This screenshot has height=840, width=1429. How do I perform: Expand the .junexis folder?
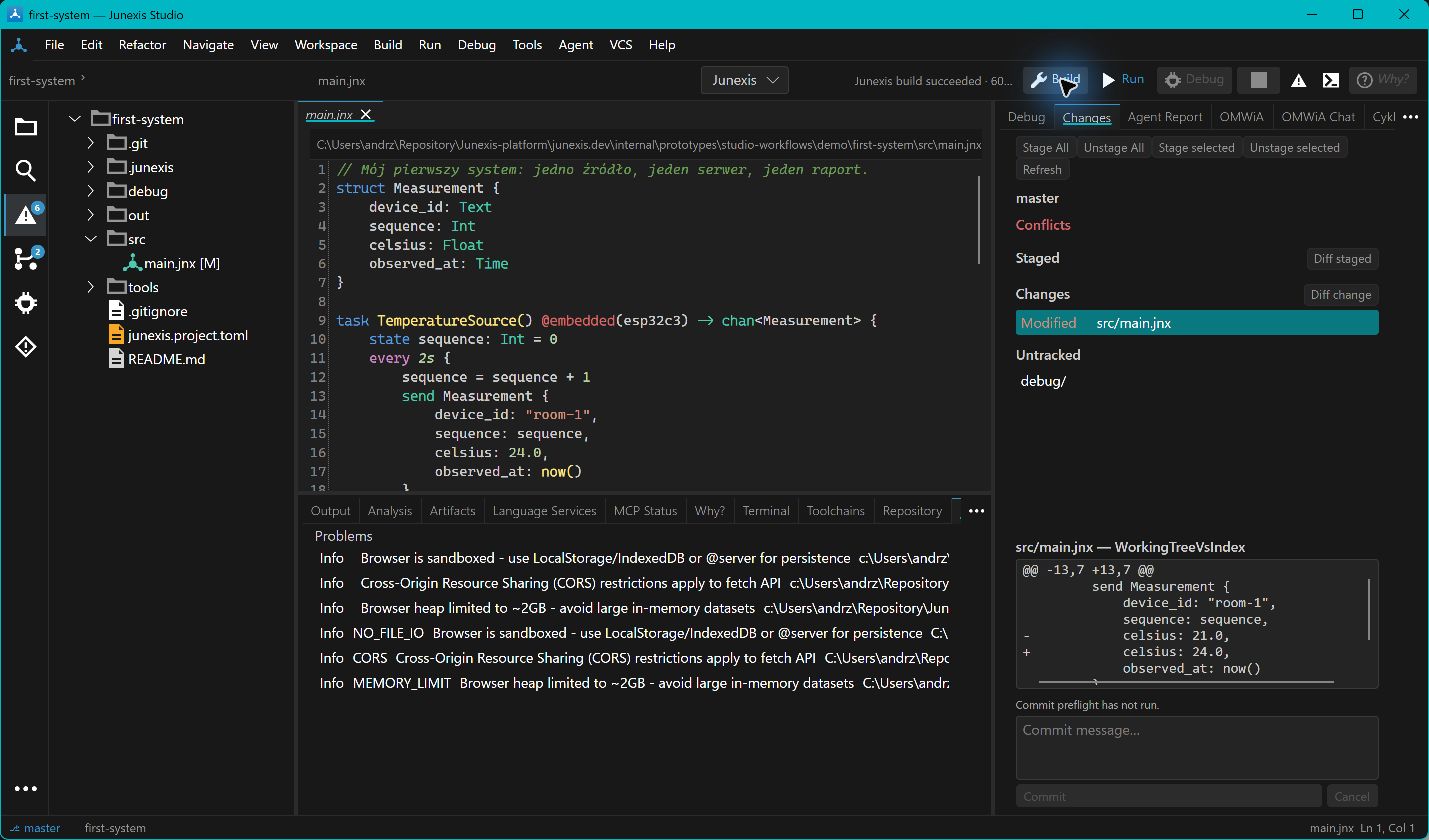pyautogui.click(x=91, y=167)
